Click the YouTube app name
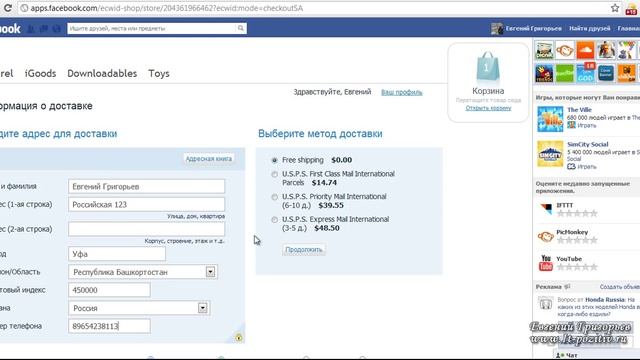The image size is (640, 360). 569,259
